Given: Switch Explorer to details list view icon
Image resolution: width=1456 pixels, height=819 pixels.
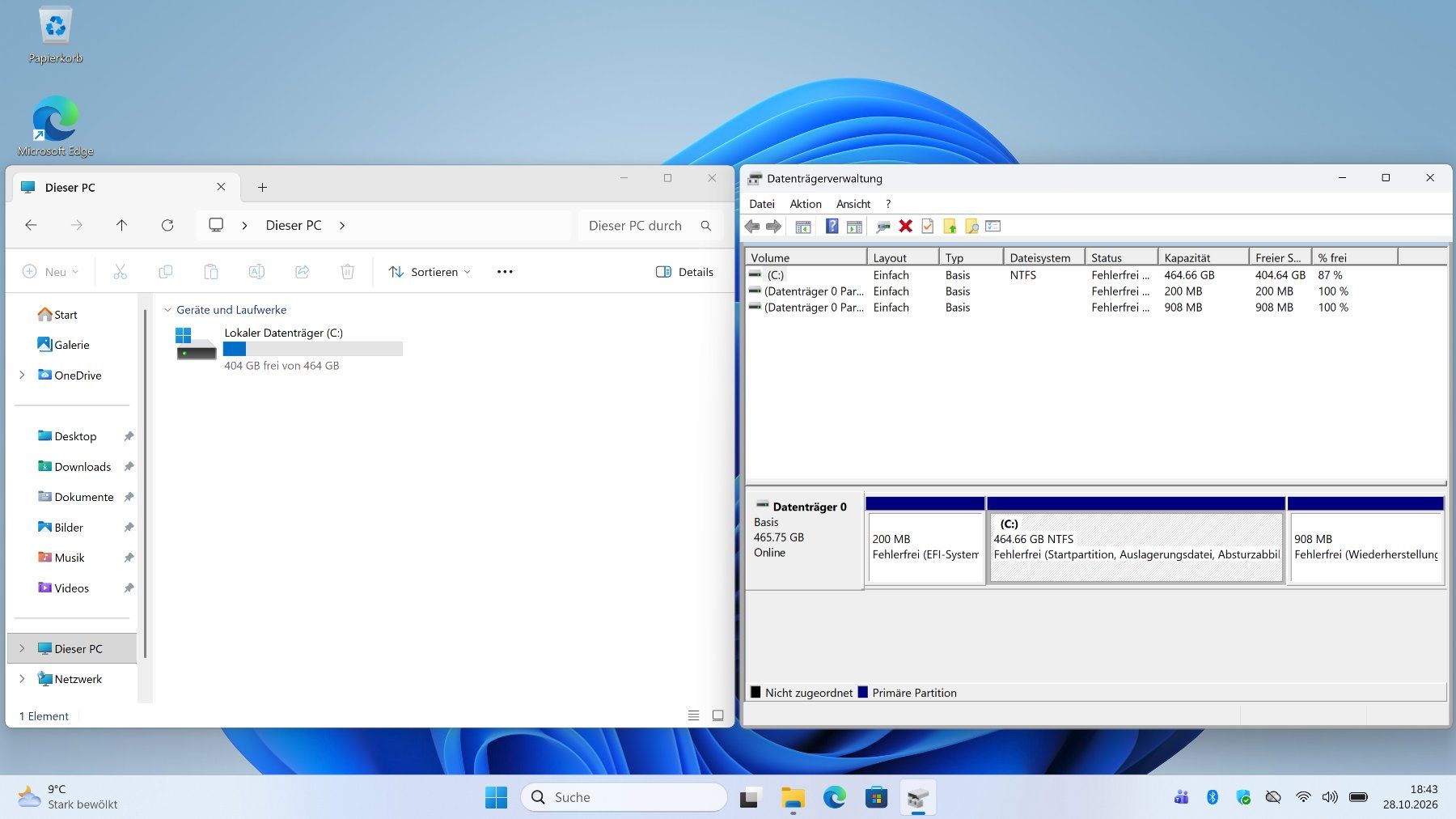Looking at the screenshot, I should [693, 715].
